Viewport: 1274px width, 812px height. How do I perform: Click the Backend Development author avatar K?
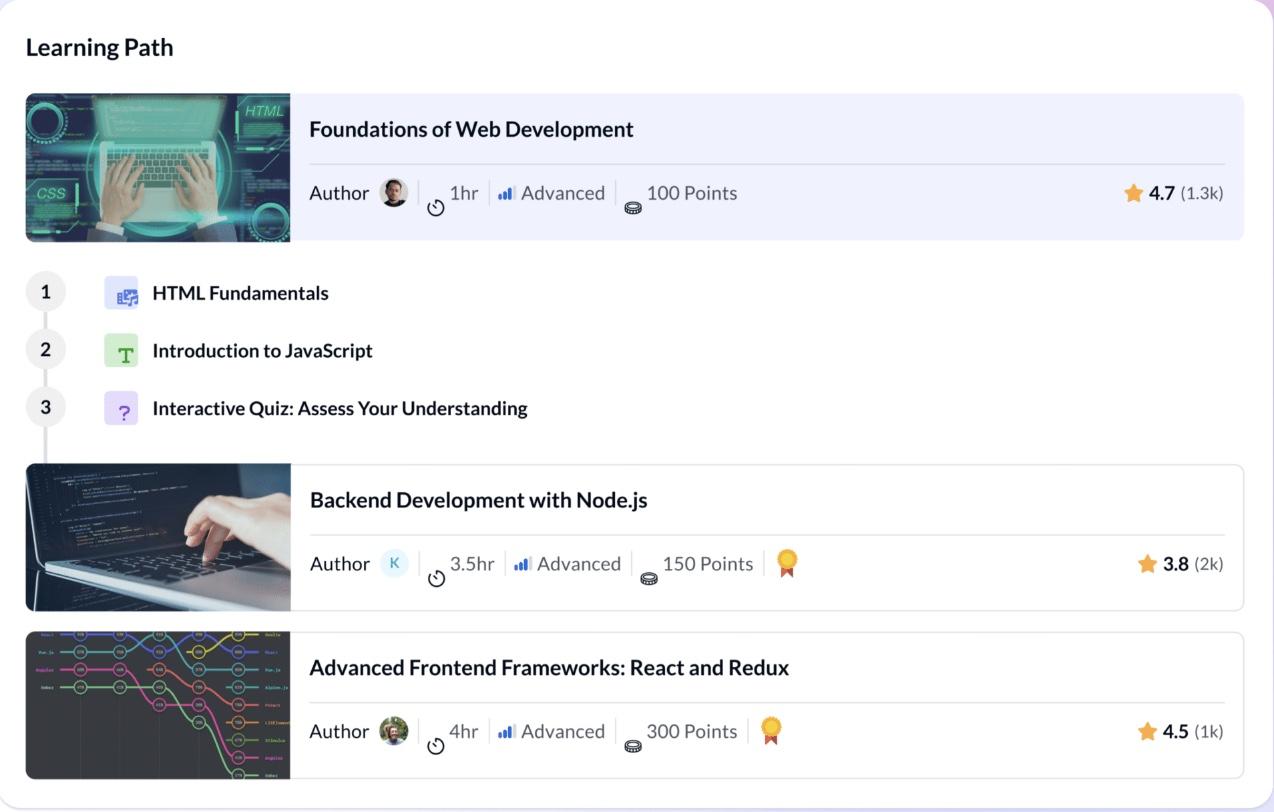pyautogui.click(x=394, y=563)
